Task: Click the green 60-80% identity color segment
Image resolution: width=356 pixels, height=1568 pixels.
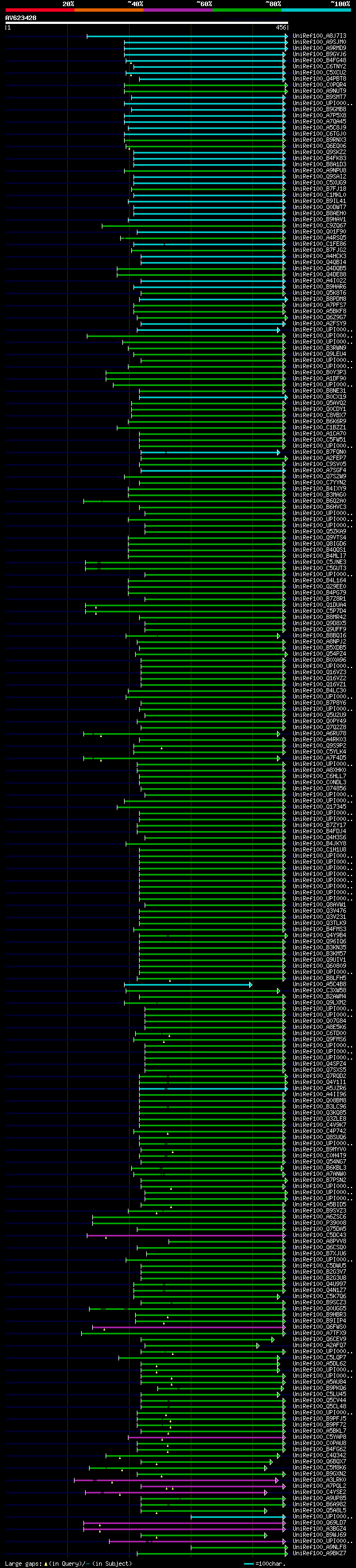Action: coord(247,10)
